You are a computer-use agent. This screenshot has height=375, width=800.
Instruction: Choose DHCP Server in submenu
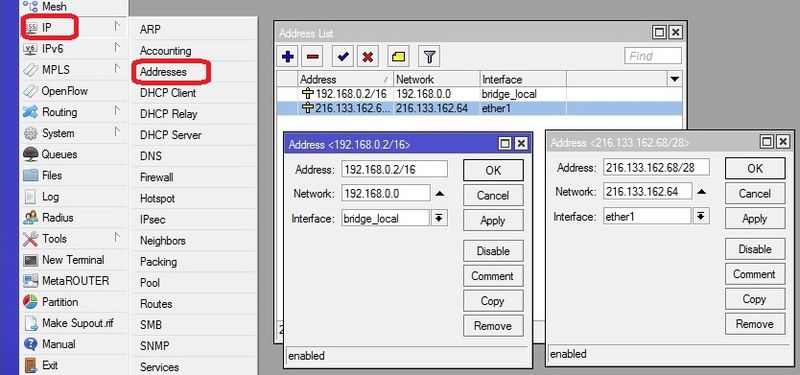tap(170, 135)
